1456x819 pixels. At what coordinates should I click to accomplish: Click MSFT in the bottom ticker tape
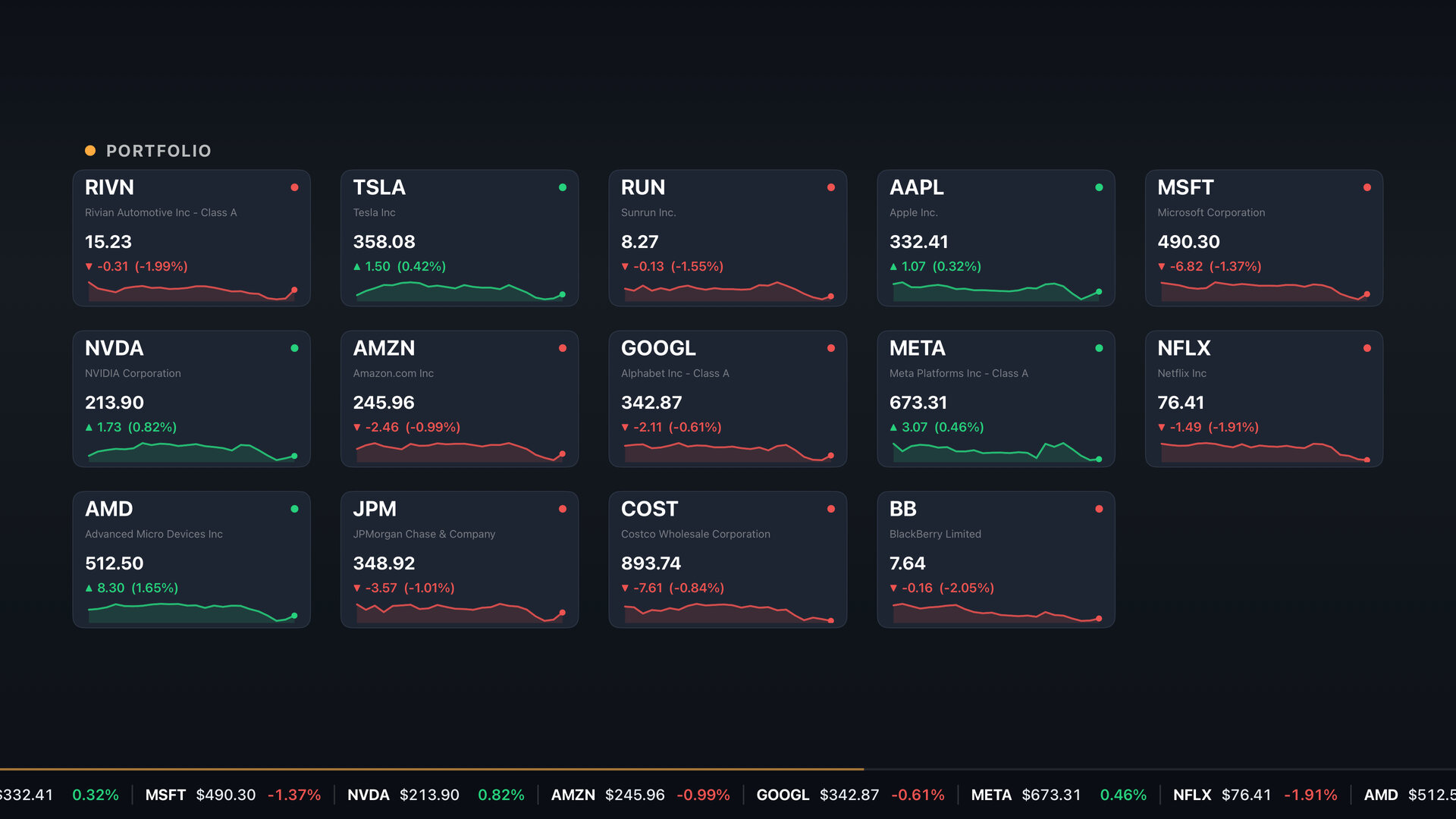coord(165,795)
